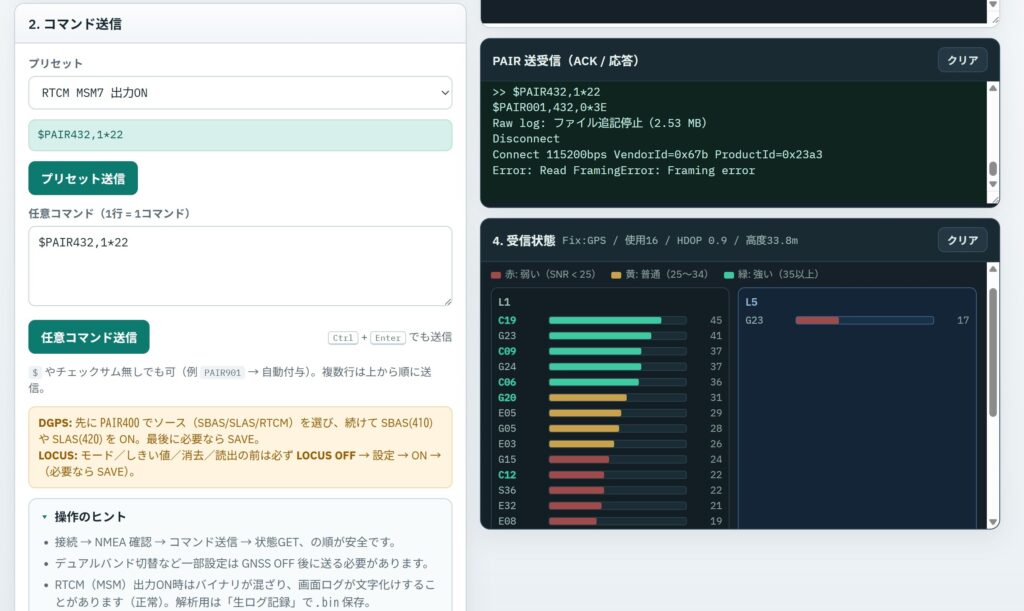Click satellite label "E03"
The height and width of the screenshot is (611, 1024).
click(x=507, y=444)
